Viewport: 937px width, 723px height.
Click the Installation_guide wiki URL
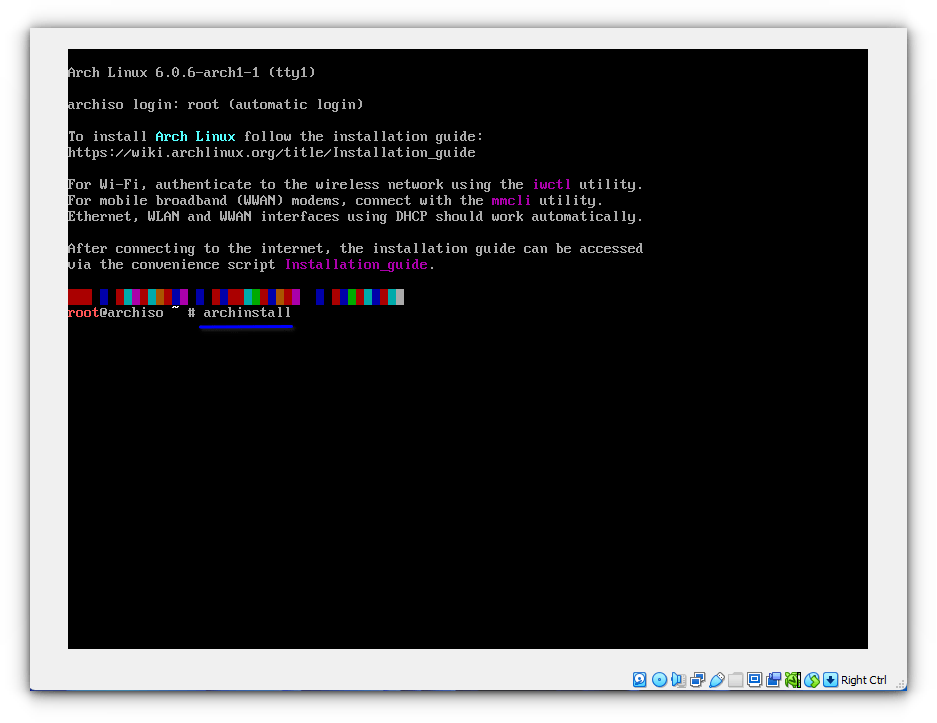coord(270,152)
